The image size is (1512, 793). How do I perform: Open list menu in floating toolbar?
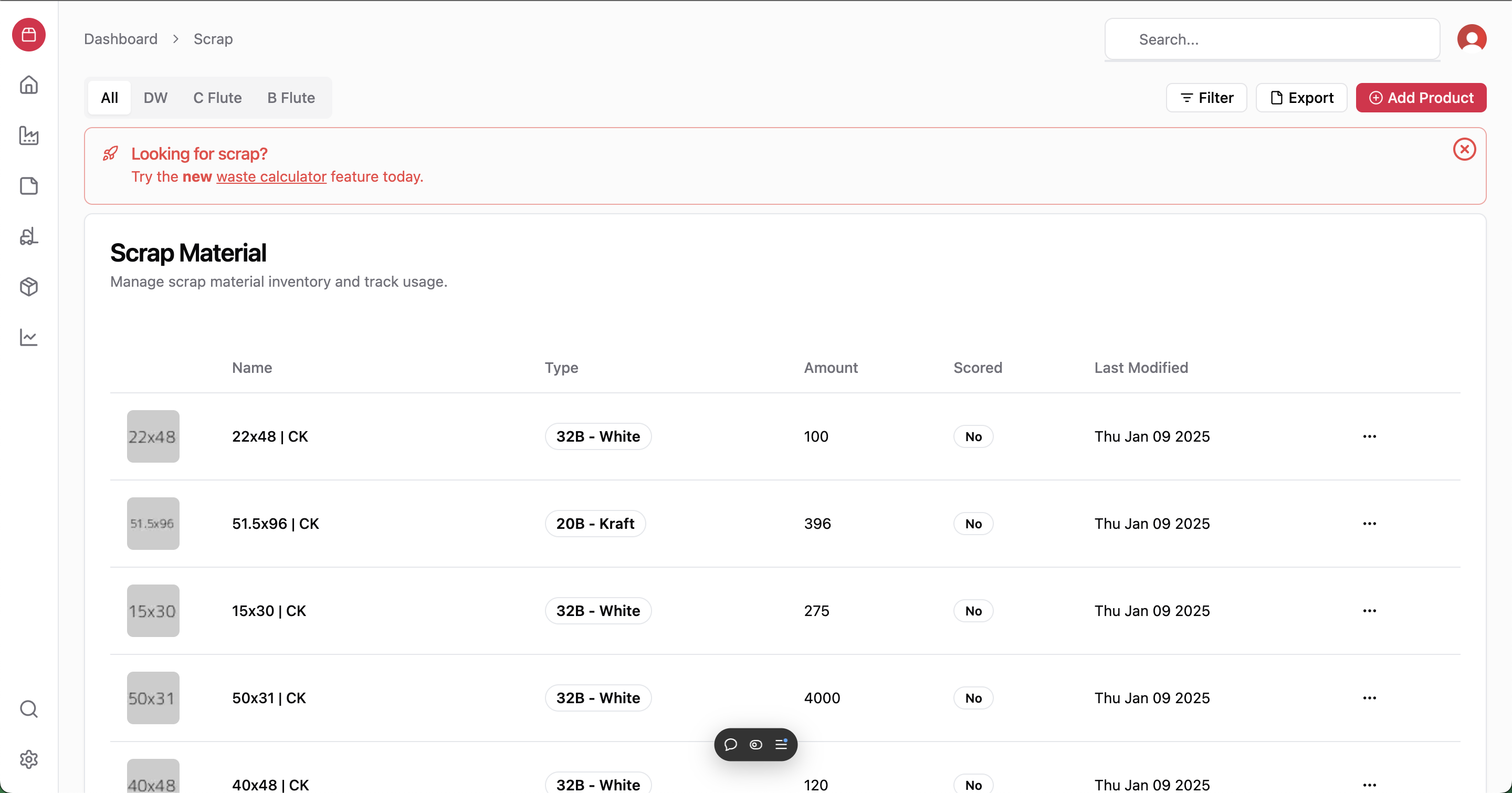781,744
